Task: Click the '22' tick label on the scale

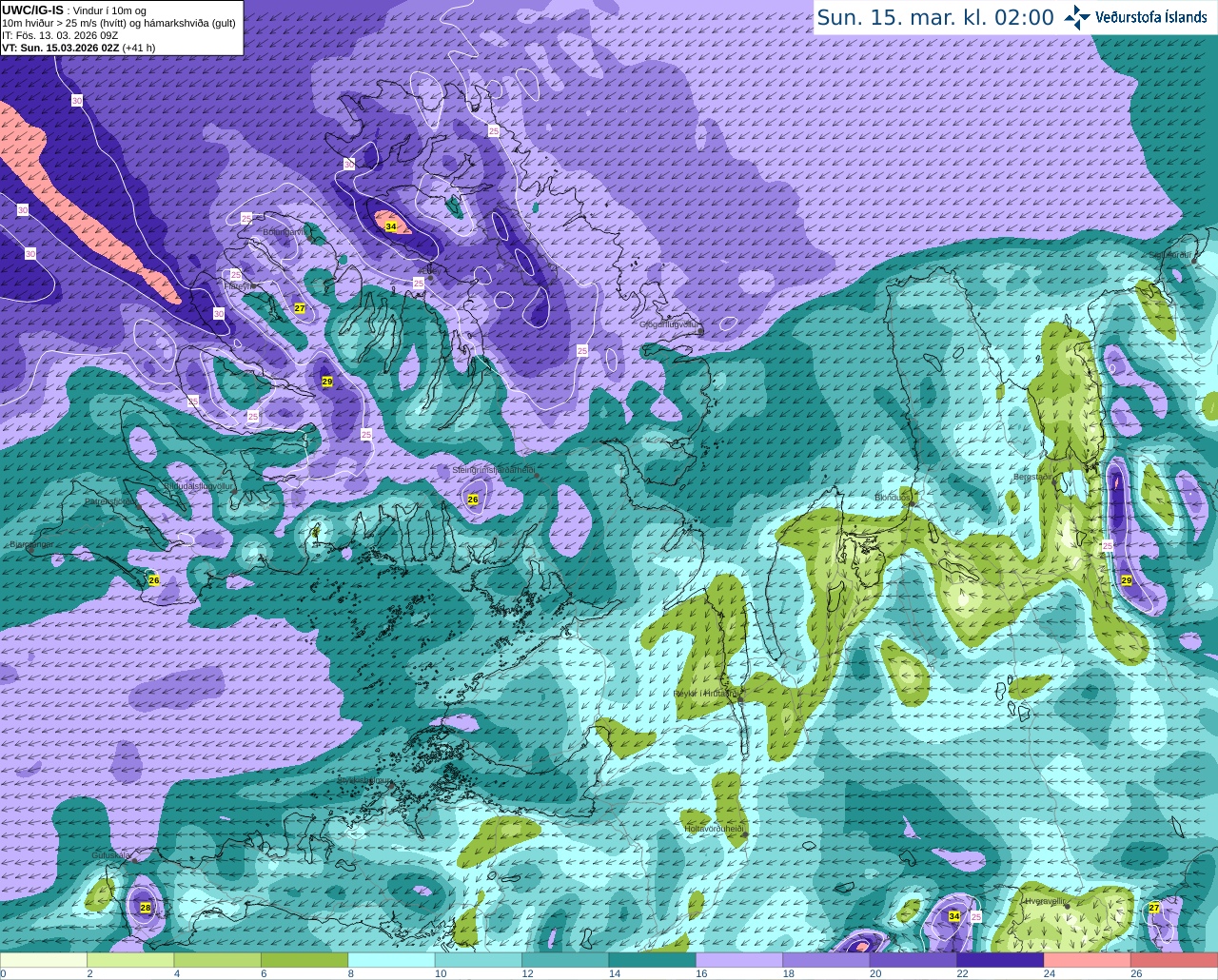Action: [962, 974]
